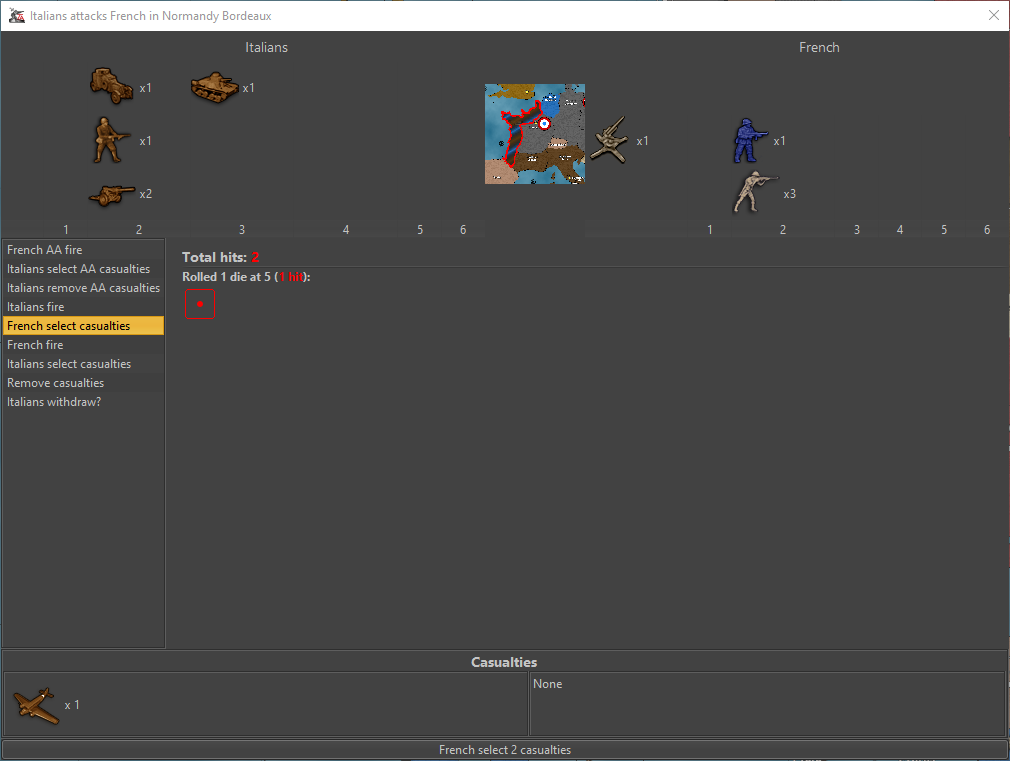Image resolution: width=1010 pixels, height=761 pixels.
Task: Select the French anti-aircraft gun icon
Action: click(x=609, y=140)
